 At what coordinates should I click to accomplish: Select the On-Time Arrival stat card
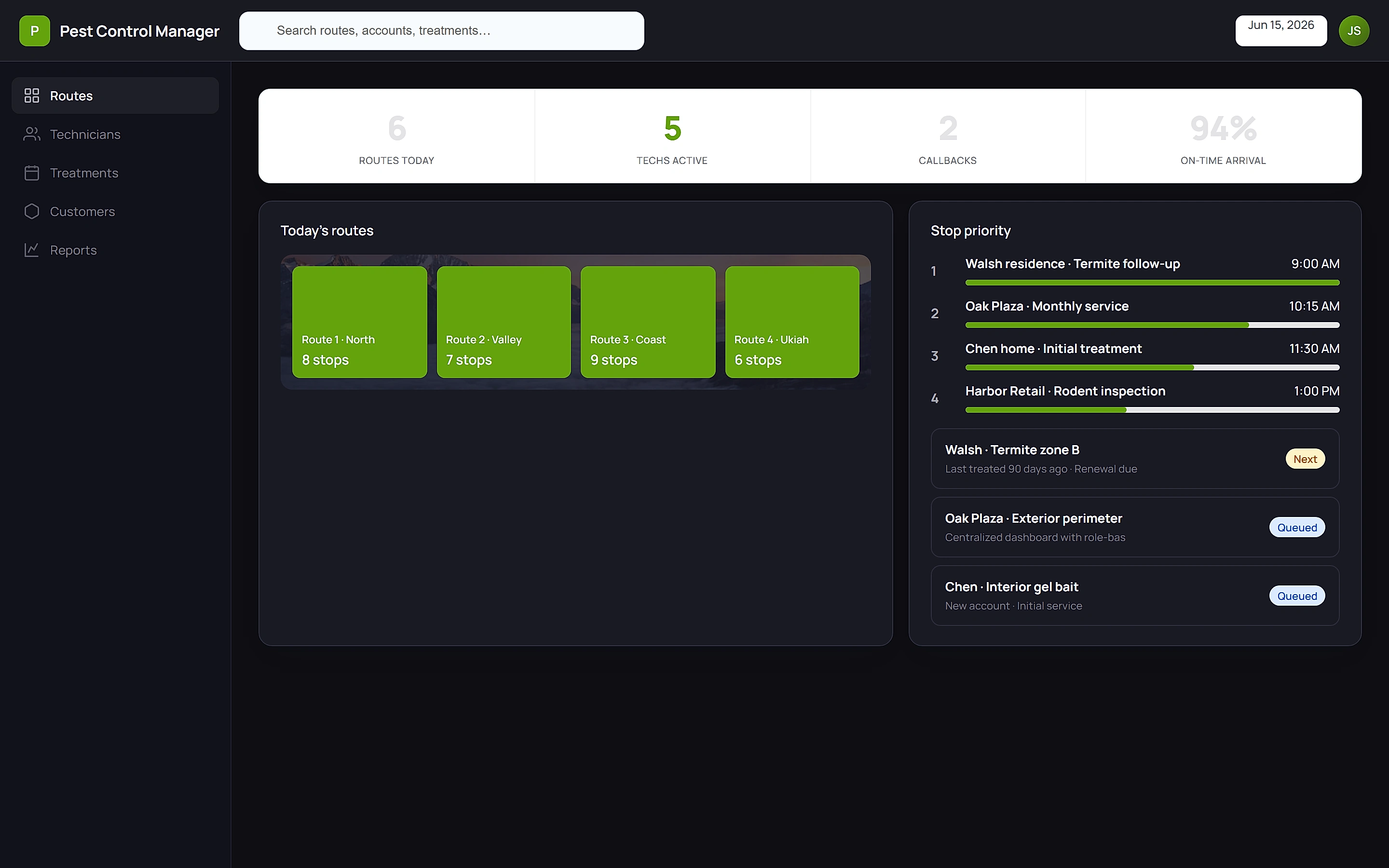[1223, 136]
